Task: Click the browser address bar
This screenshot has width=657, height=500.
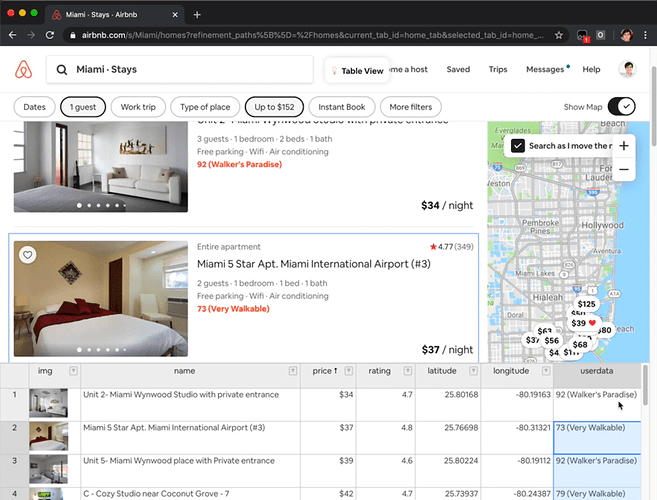Action: click(312, 35)
